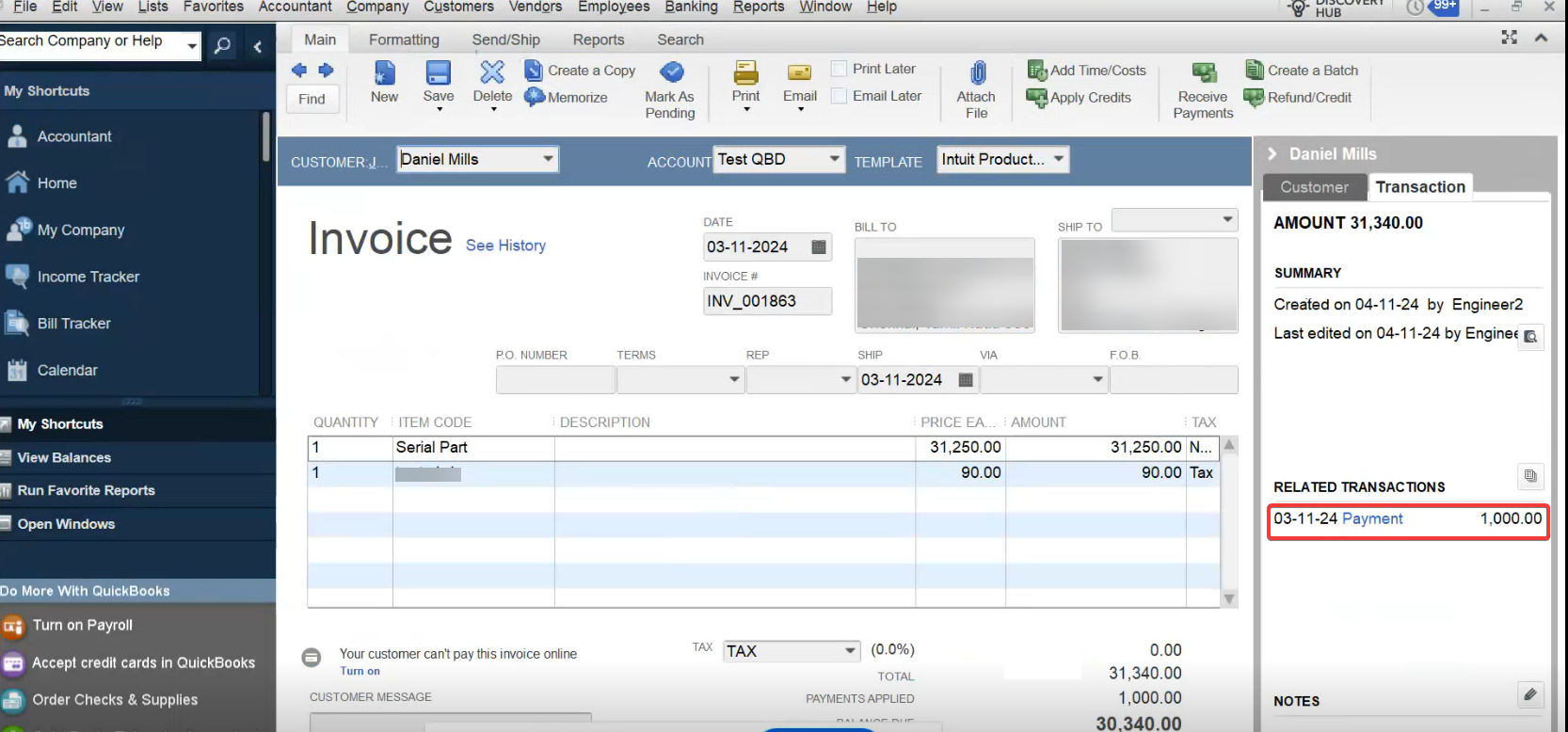Collapse the Daniel Mills side panel
This screenshot has height=732, width=1568.
(x=1272, y=153)
